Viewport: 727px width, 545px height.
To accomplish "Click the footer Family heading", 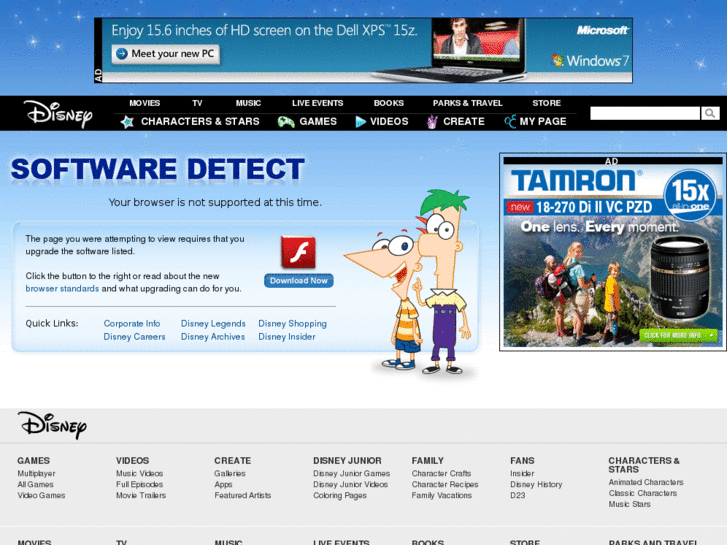I will [x=427, y=461].
